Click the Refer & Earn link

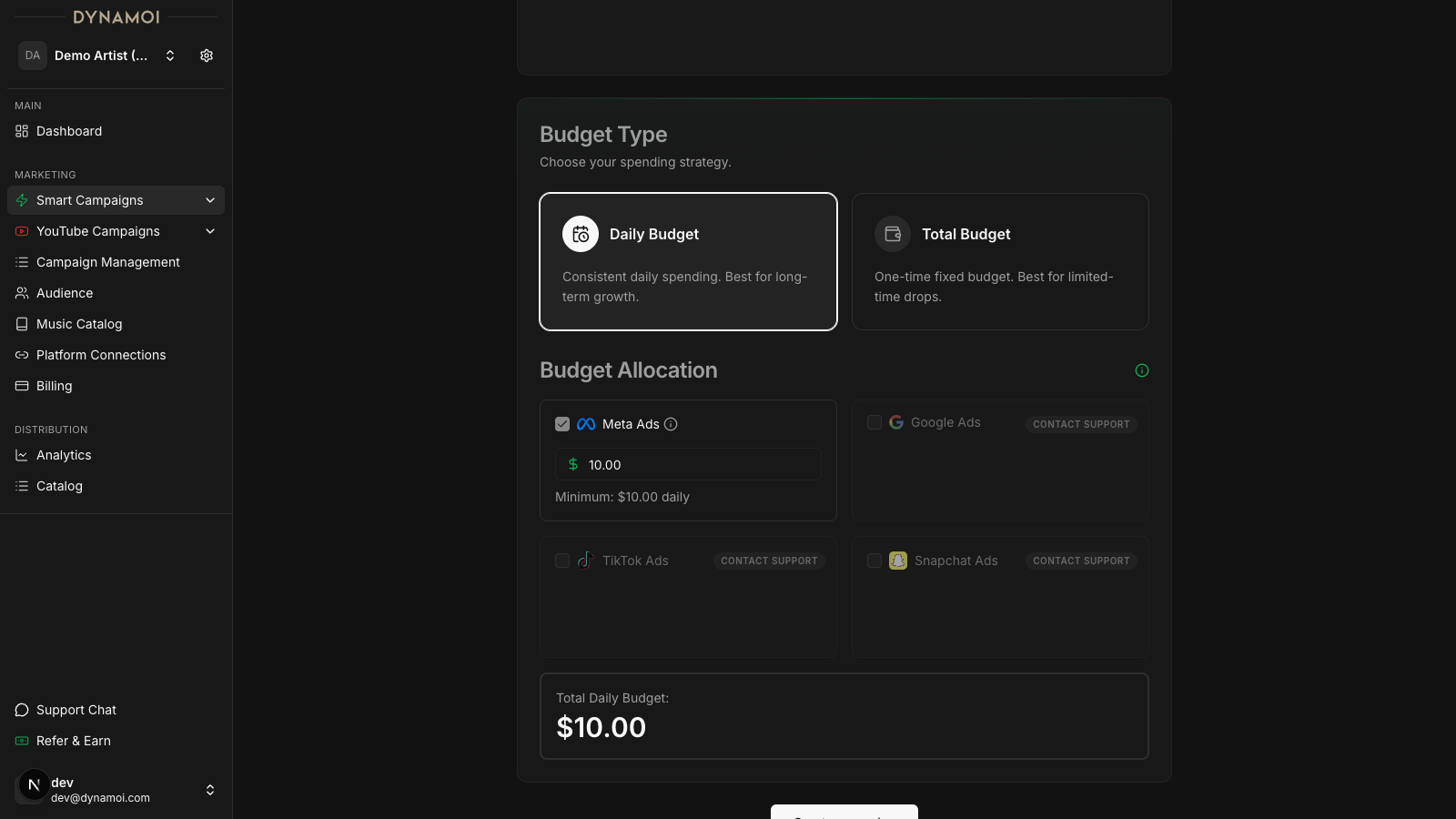(x=73, y=741)
